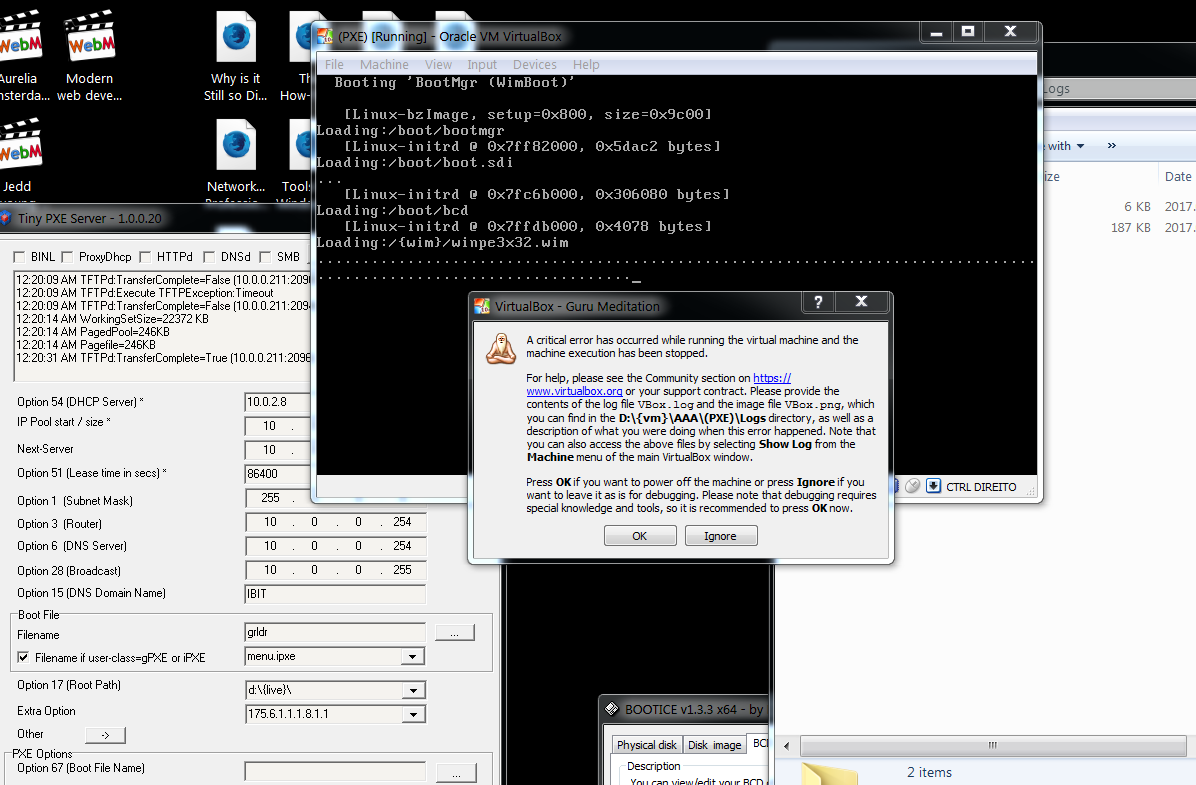Open the Modern web deve... WebM icon
The height and width of the screenshot is (785, 1196).
[x=89, y=56]
